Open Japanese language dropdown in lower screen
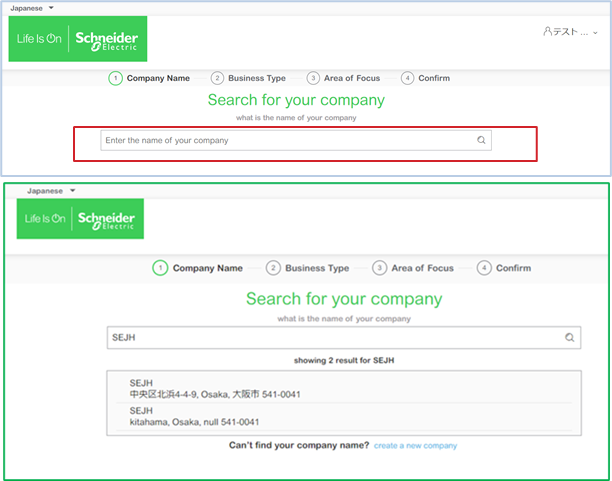Image resolution: width=612 pixels, height=481 pixels. tap(51, 191)
